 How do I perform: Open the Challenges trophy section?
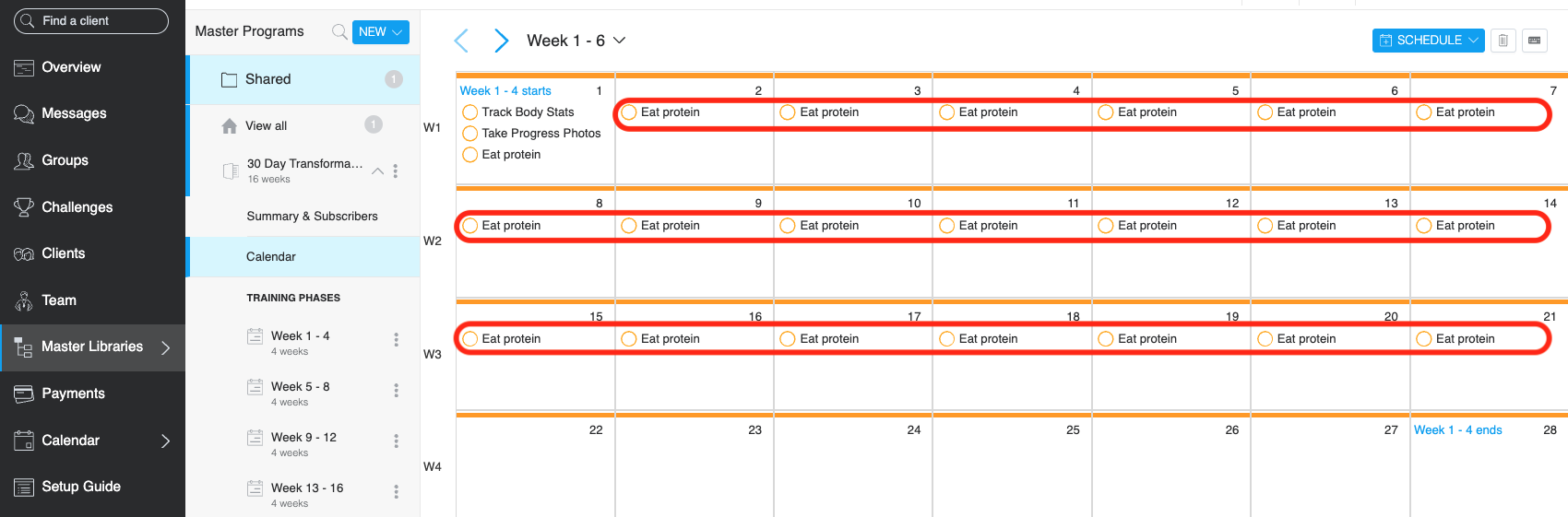(77, 207)
